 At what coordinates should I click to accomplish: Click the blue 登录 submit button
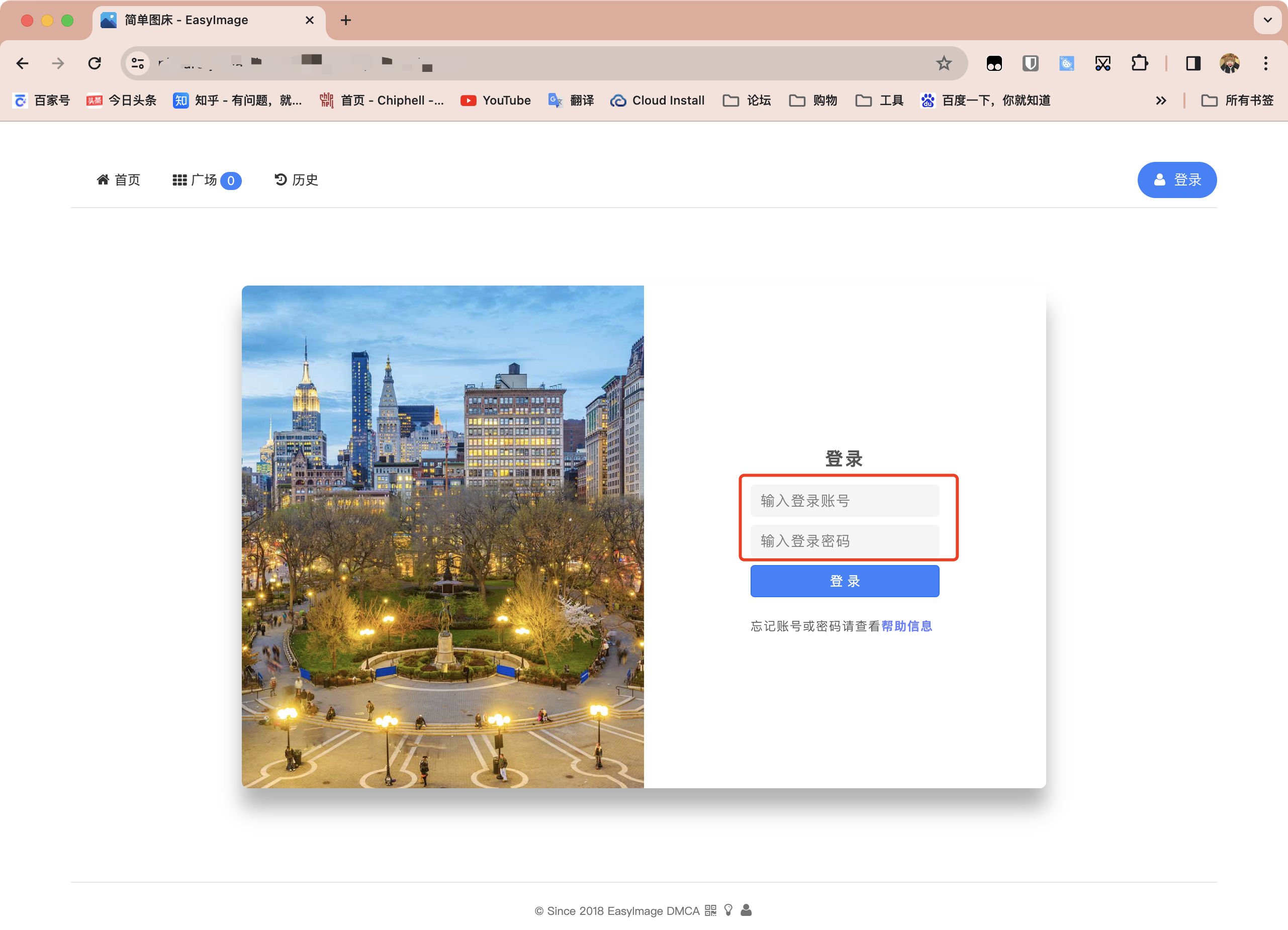(844, 582)
